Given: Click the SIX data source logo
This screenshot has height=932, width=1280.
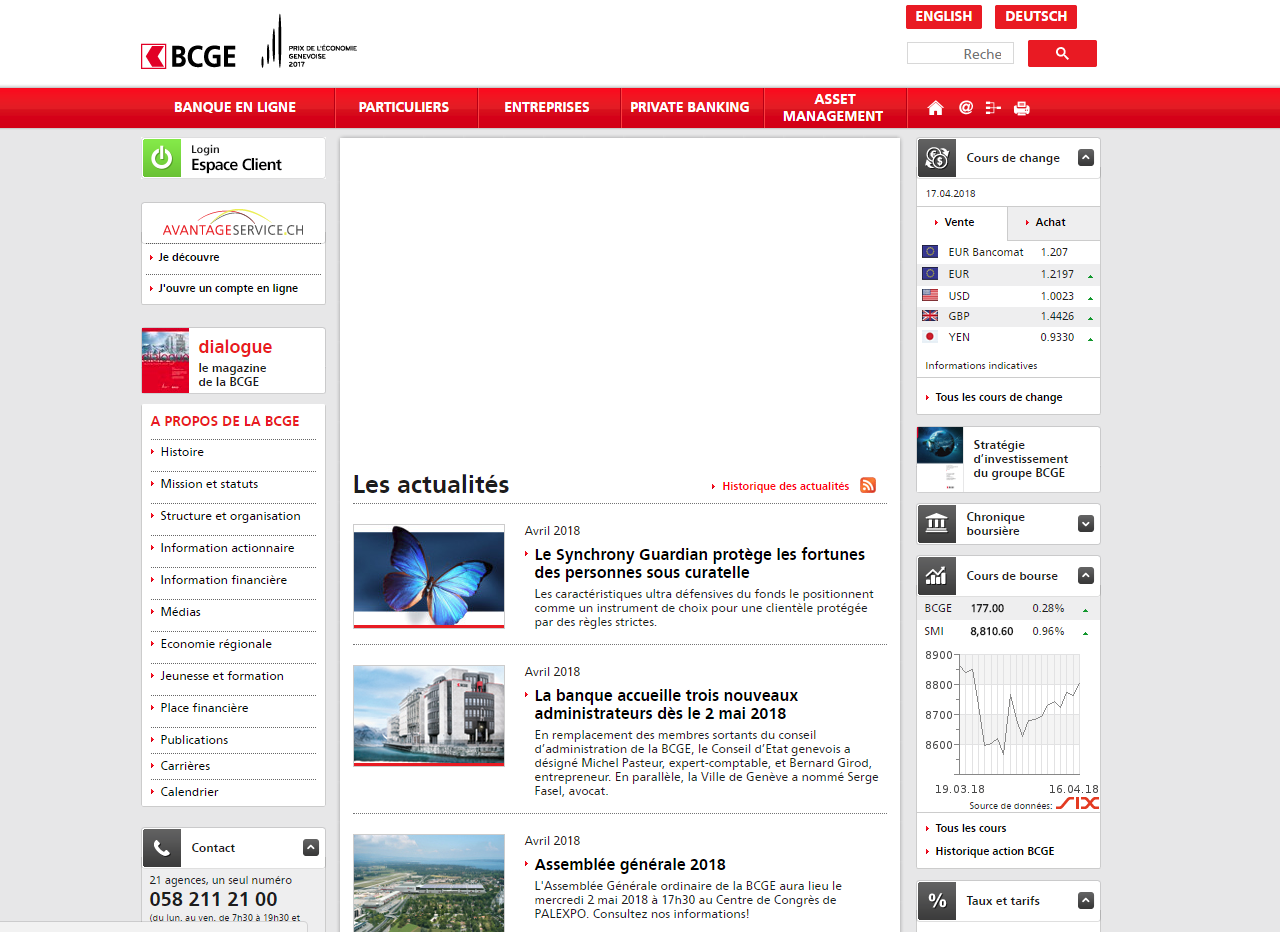Looking at the screenshot, I should click(1077, 804).
